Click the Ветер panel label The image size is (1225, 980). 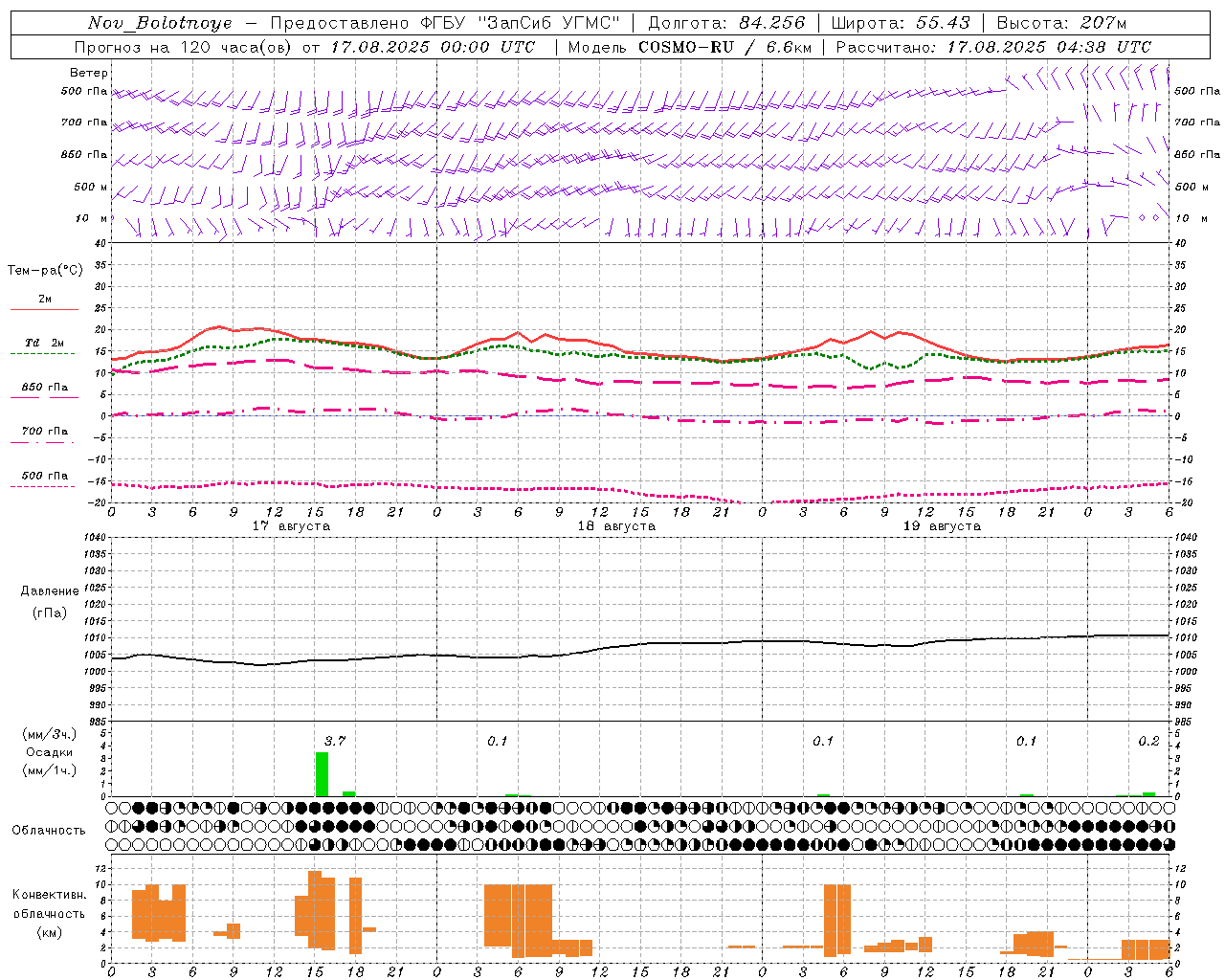pyautogui.click(x=89, y=73)
